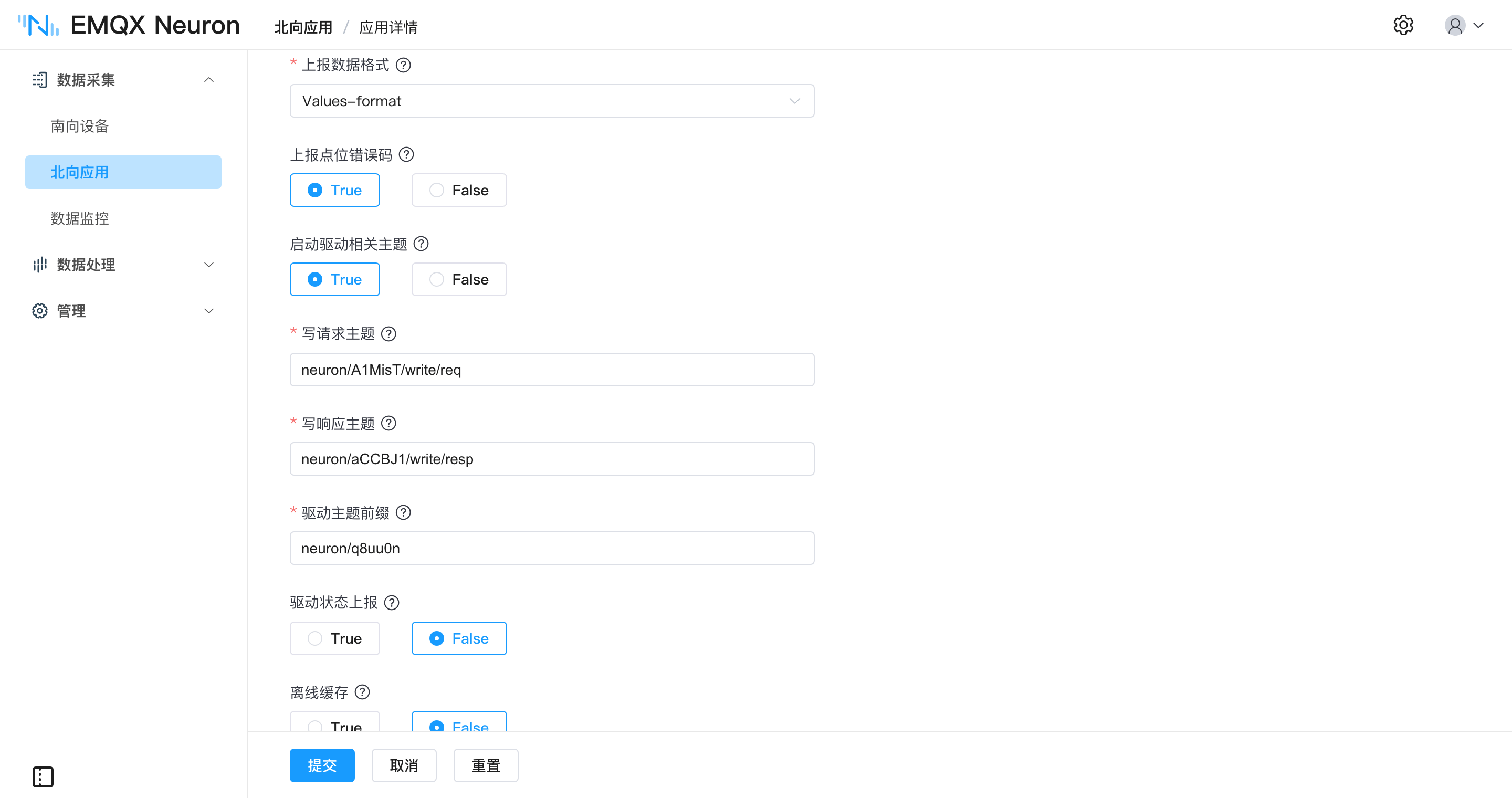Open the Values-format dropdown
The height and width of the screenshot is (798, 1512).
pyautogui.click(x=552, y=101)
